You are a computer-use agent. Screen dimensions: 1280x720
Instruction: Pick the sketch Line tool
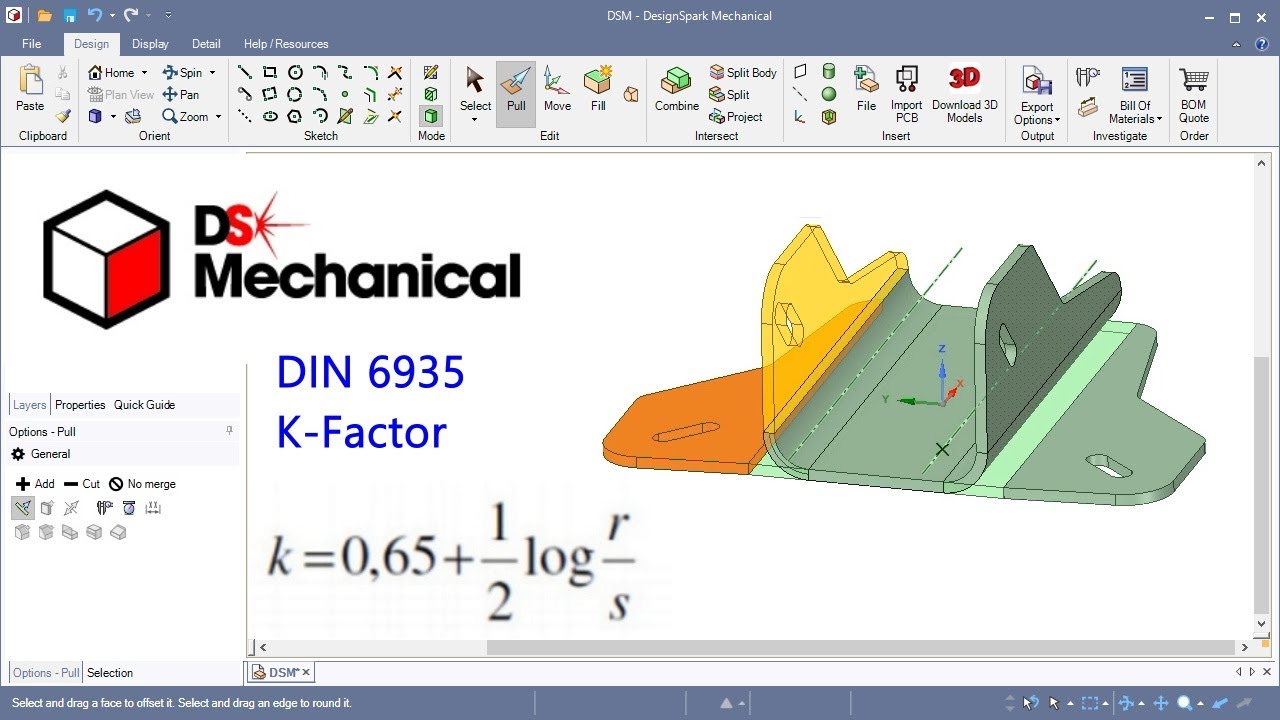(x=245, y=72)
